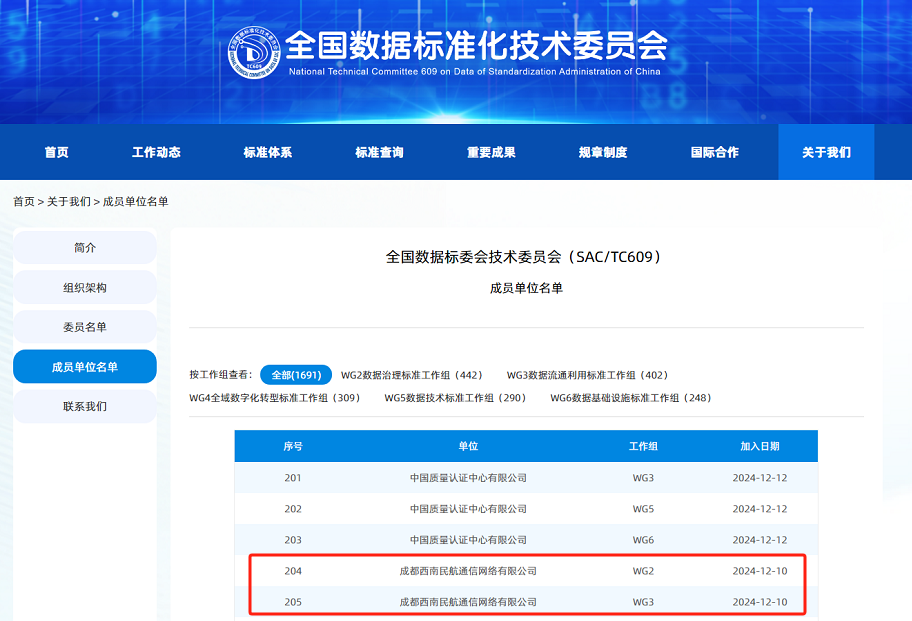Image resolution: width=912 pixels, height=621 pixels.
Task: Open 联系我们 in the left sidebar
Action: click(x=85, y=407)
